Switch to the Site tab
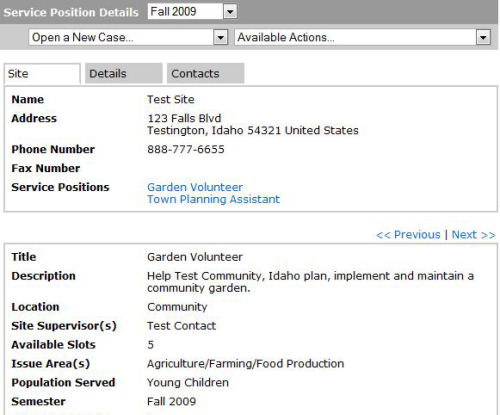 (x=42, y=74)
